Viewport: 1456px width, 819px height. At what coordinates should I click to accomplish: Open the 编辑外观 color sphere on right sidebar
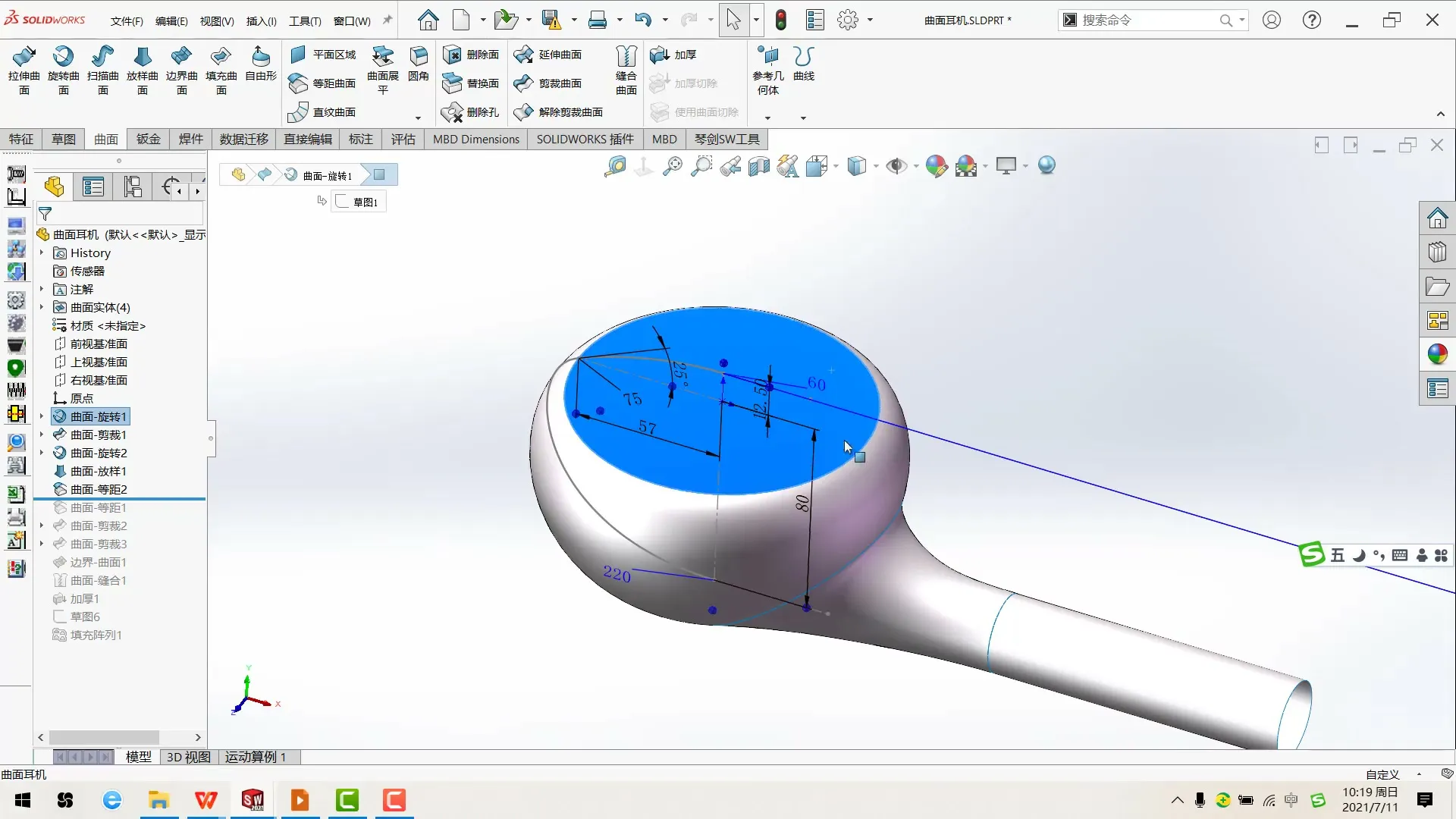(x=1438, y=353)
